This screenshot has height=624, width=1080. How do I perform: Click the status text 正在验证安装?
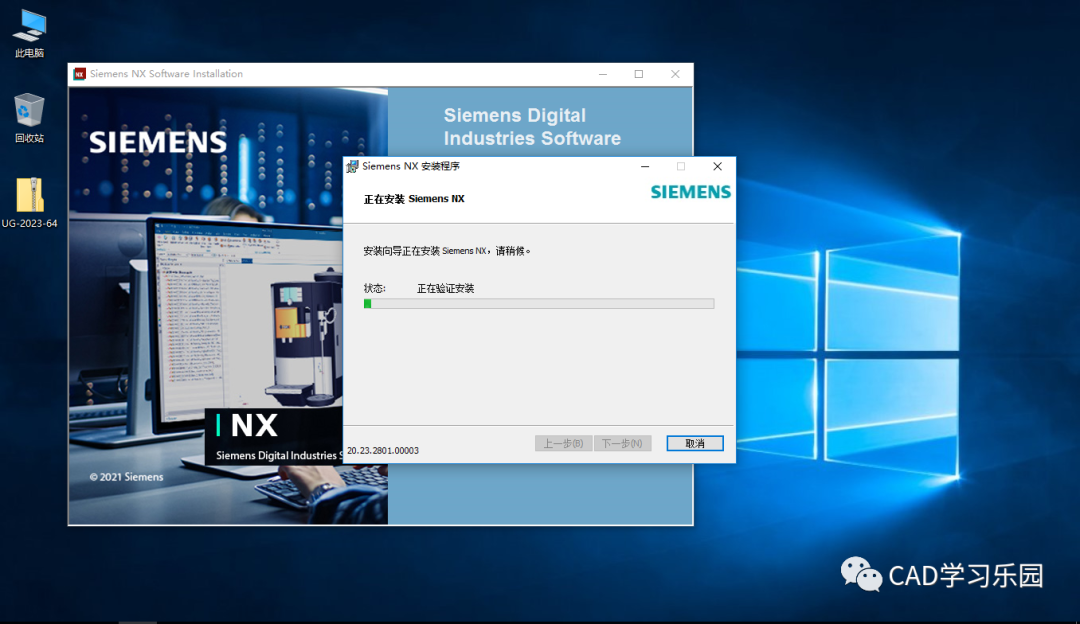446,289
